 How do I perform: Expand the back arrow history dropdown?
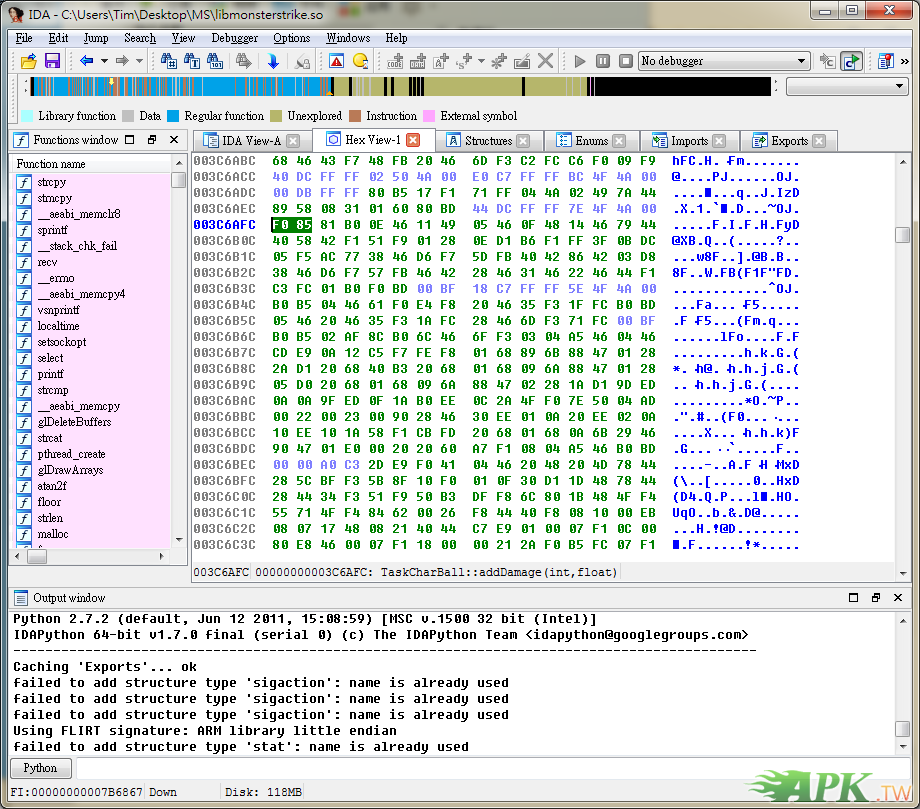(105, 61)
